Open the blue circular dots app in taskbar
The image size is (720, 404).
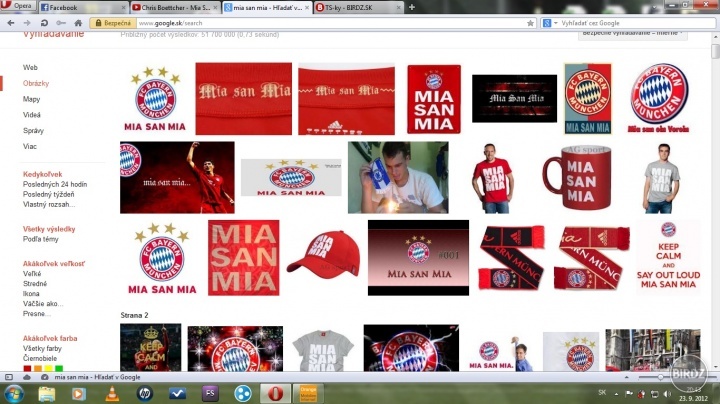pyautogui.click(x=243, y=394)
